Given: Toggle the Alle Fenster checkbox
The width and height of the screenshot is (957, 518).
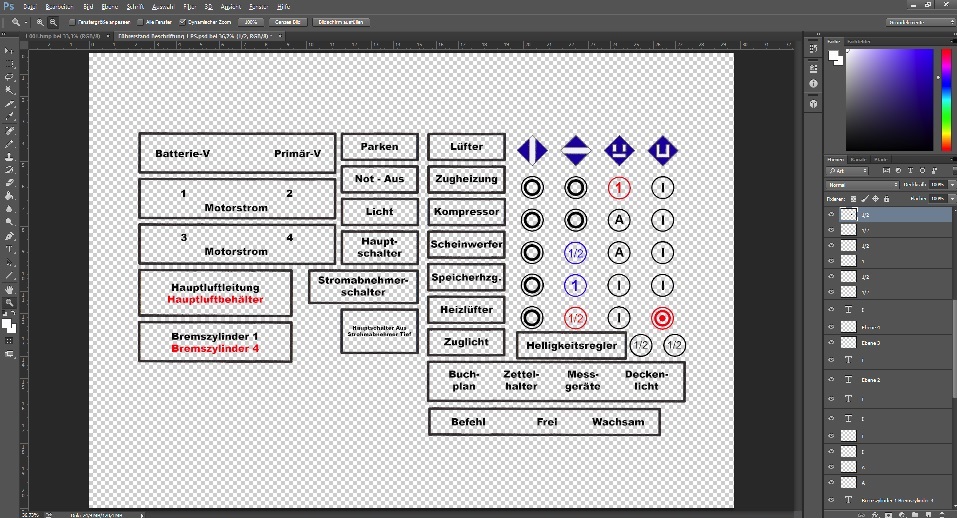Looking at the screenshot, I should [x=138, y=21].
